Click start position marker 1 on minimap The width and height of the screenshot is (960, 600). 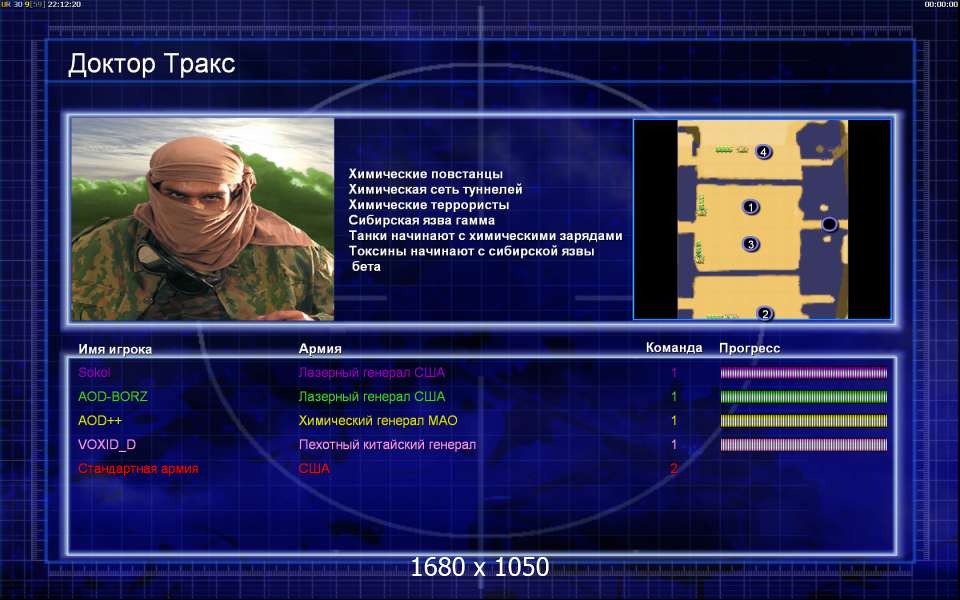click(x=751, y=208)
